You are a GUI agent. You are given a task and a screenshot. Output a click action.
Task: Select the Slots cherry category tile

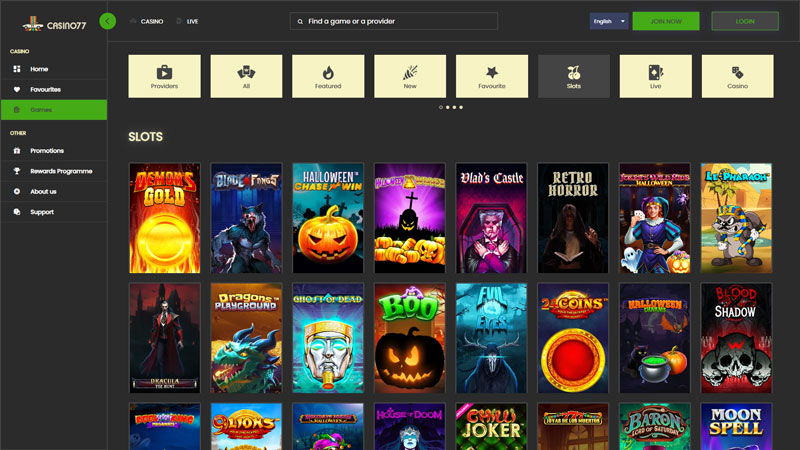[574, 76]
